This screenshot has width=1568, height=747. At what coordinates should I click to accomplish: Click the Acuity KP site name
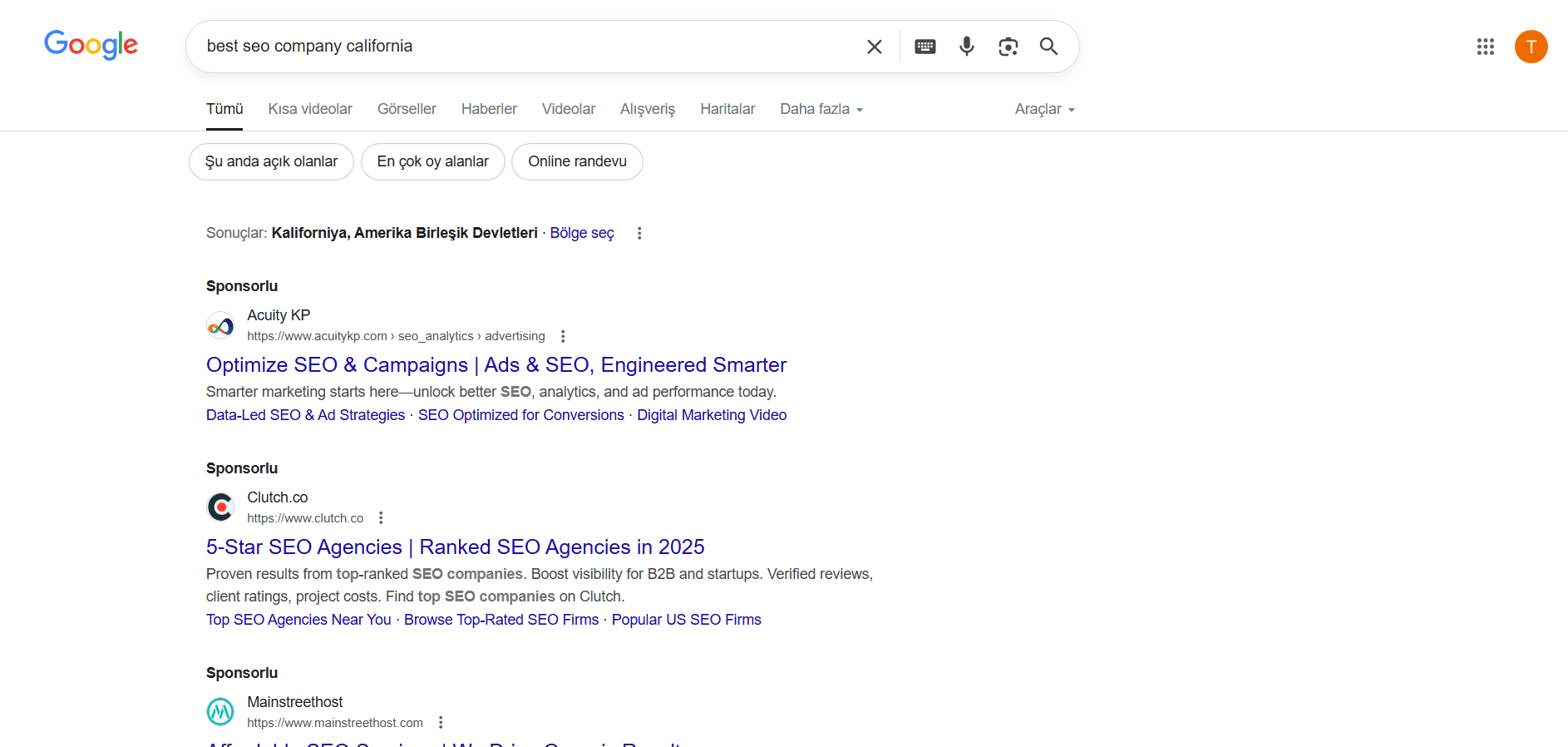[279, 315]
